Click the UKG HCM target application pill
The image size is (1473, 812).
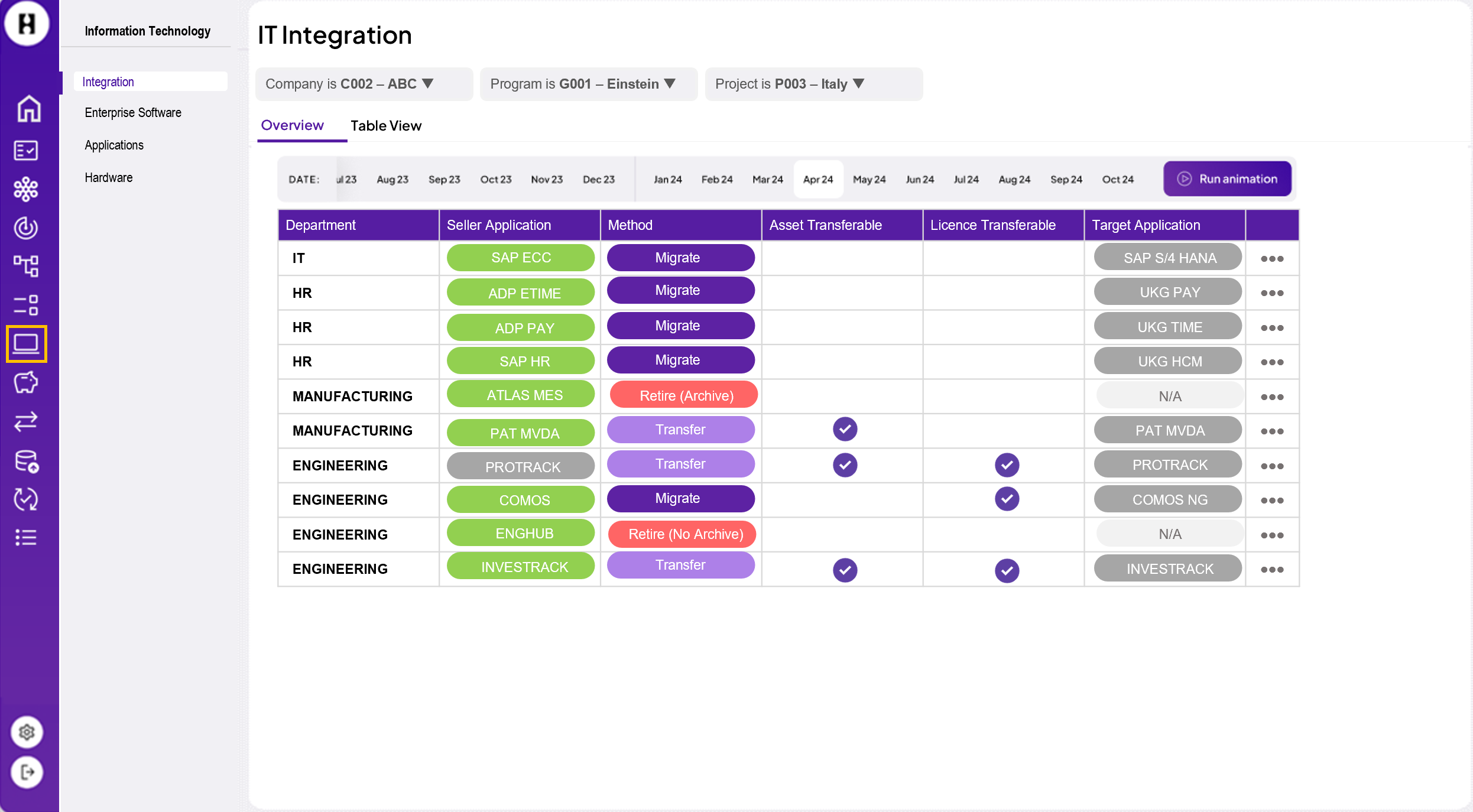pos(1168,361)
